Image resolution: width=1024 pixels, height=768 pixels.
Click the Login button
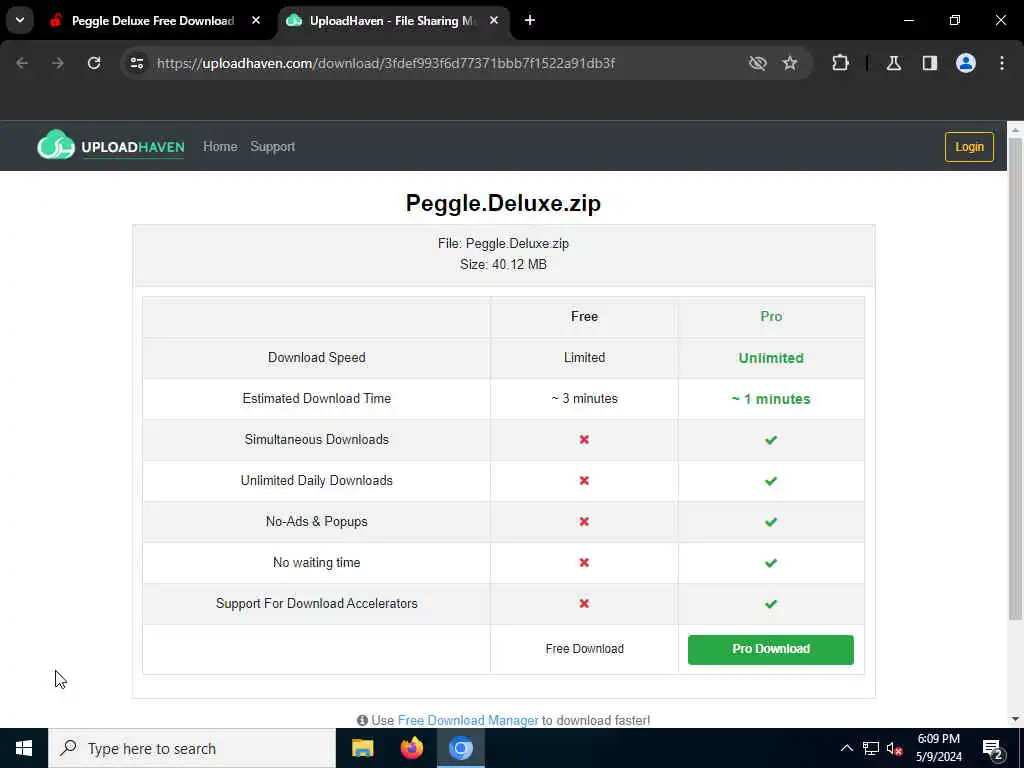coord(969,146)
